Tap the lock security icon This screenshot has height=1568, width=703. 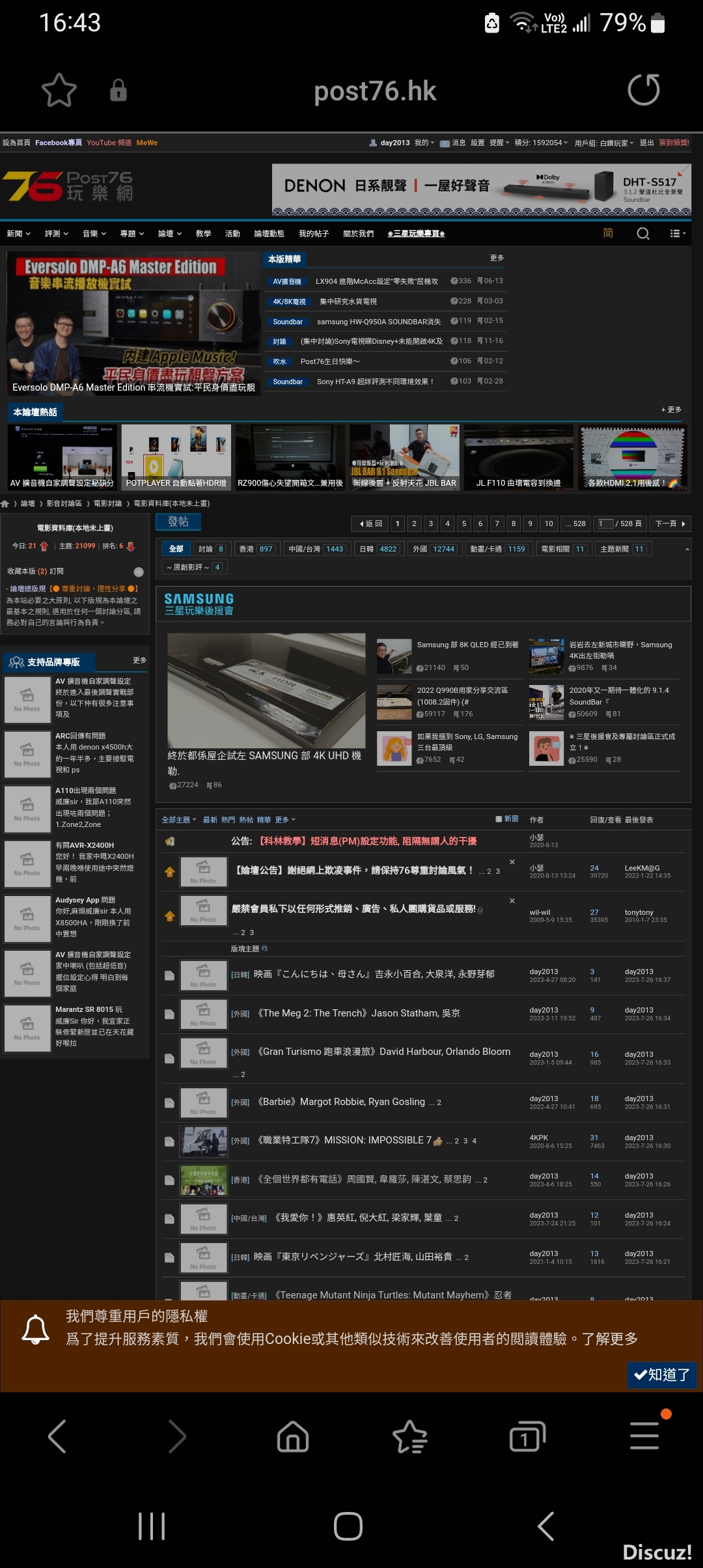pos(118,90)
